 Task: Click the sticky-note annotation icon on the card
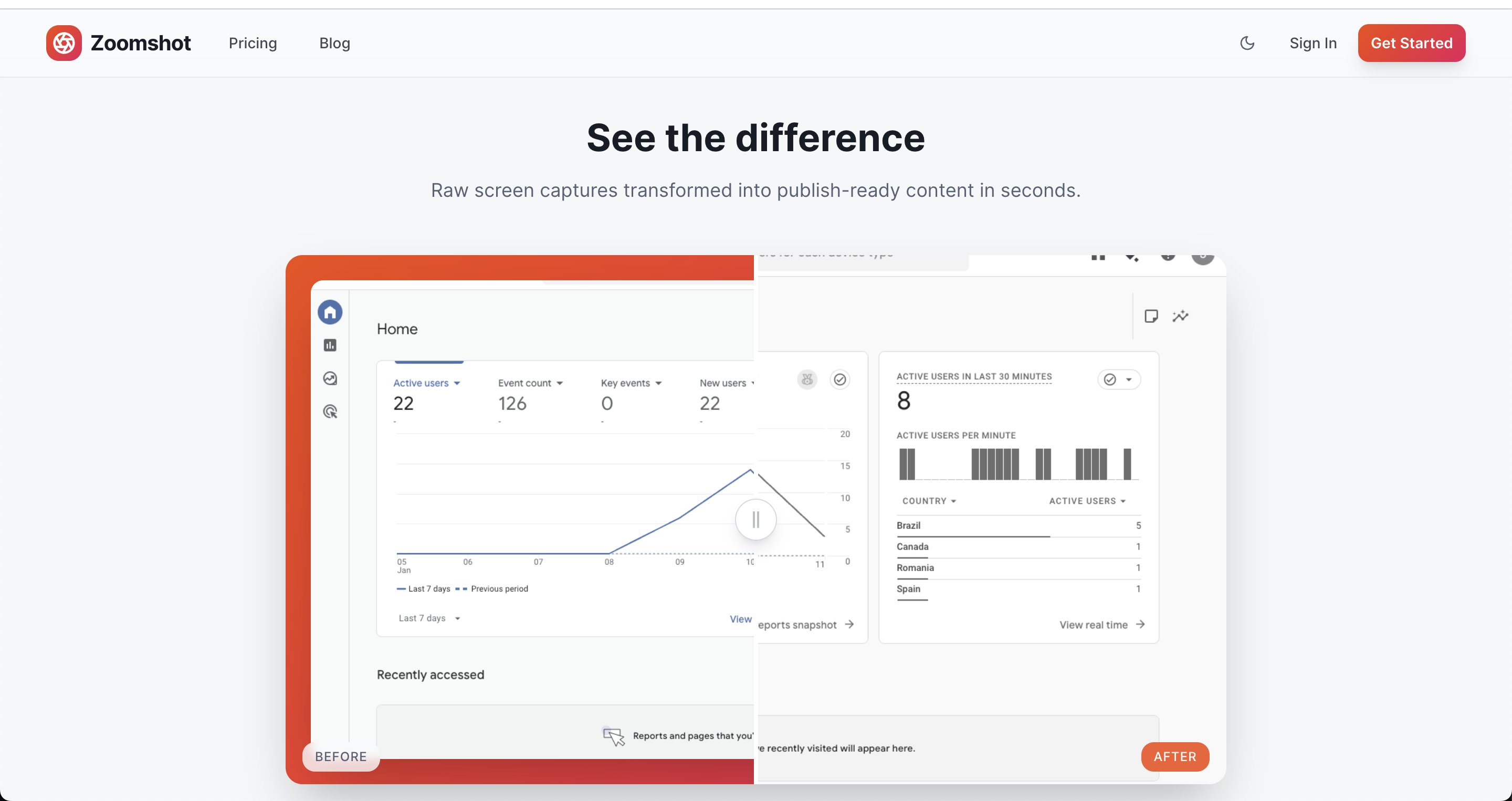1151,315
